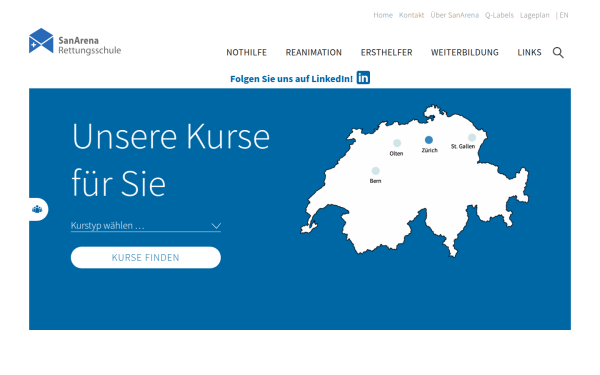Click the dropdown chevron arrow for Kurstyp
This screenshot has height=375, width=600.
pos(216,226)
